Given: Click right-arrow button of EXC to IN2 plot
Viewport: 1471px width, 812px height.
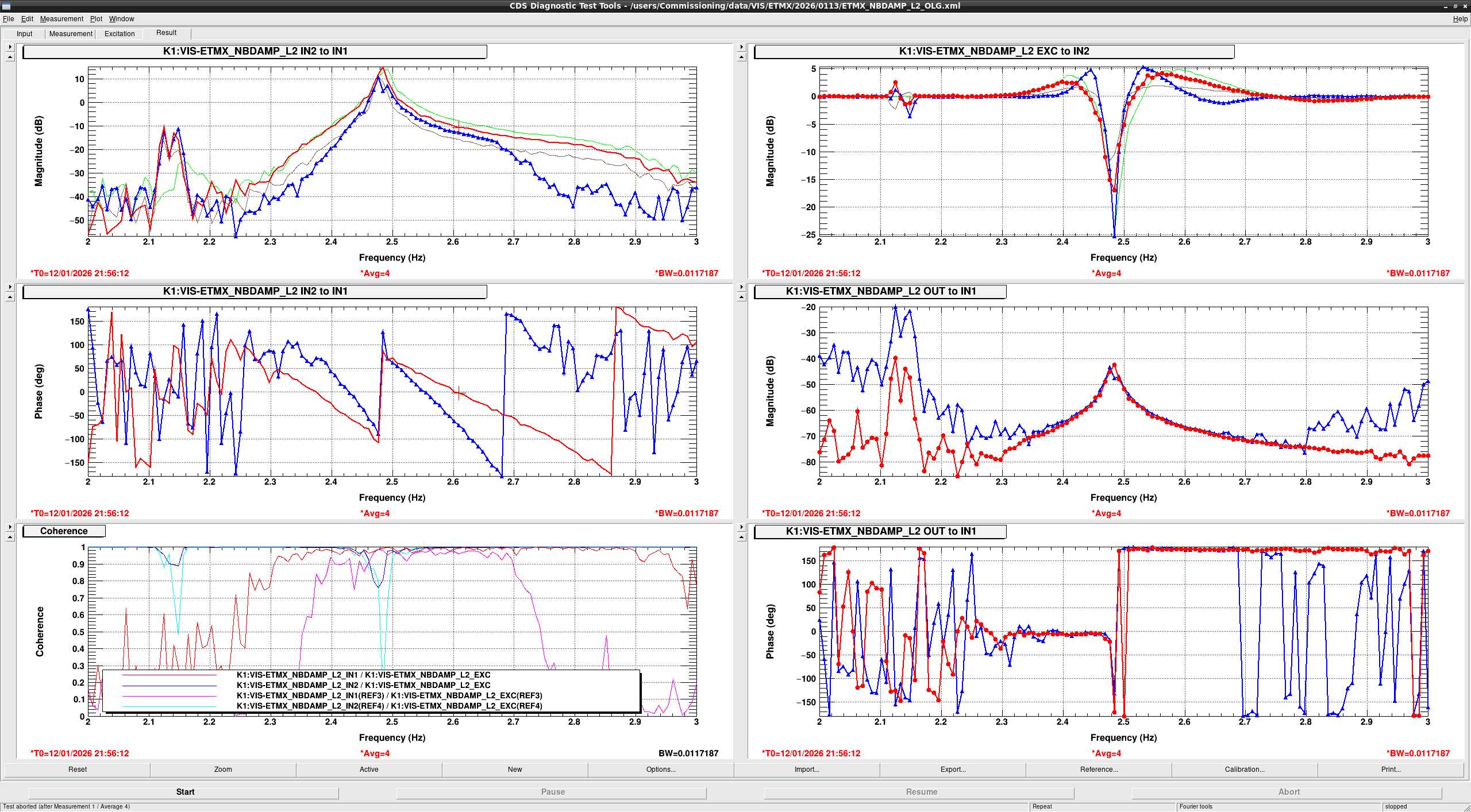Looking at the screenshot, I should point(741,47).
